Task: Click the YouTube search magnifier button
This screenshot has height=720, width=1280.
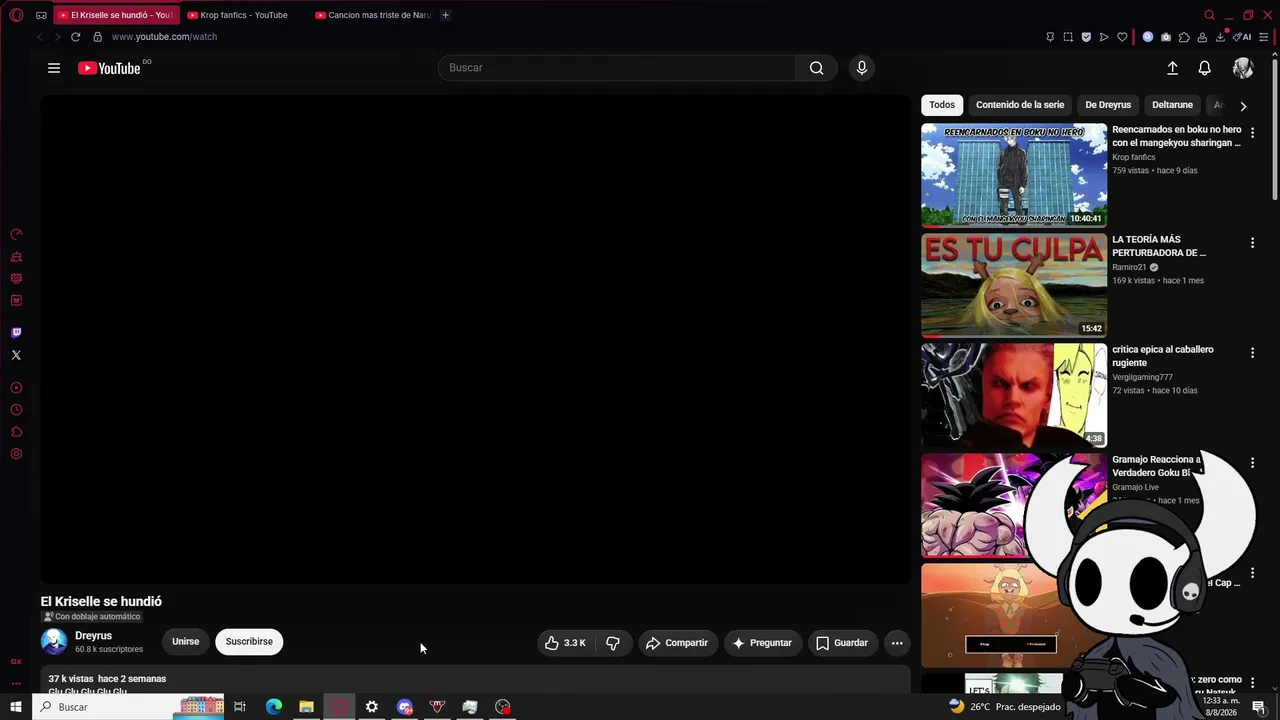Action: (817, 68)
